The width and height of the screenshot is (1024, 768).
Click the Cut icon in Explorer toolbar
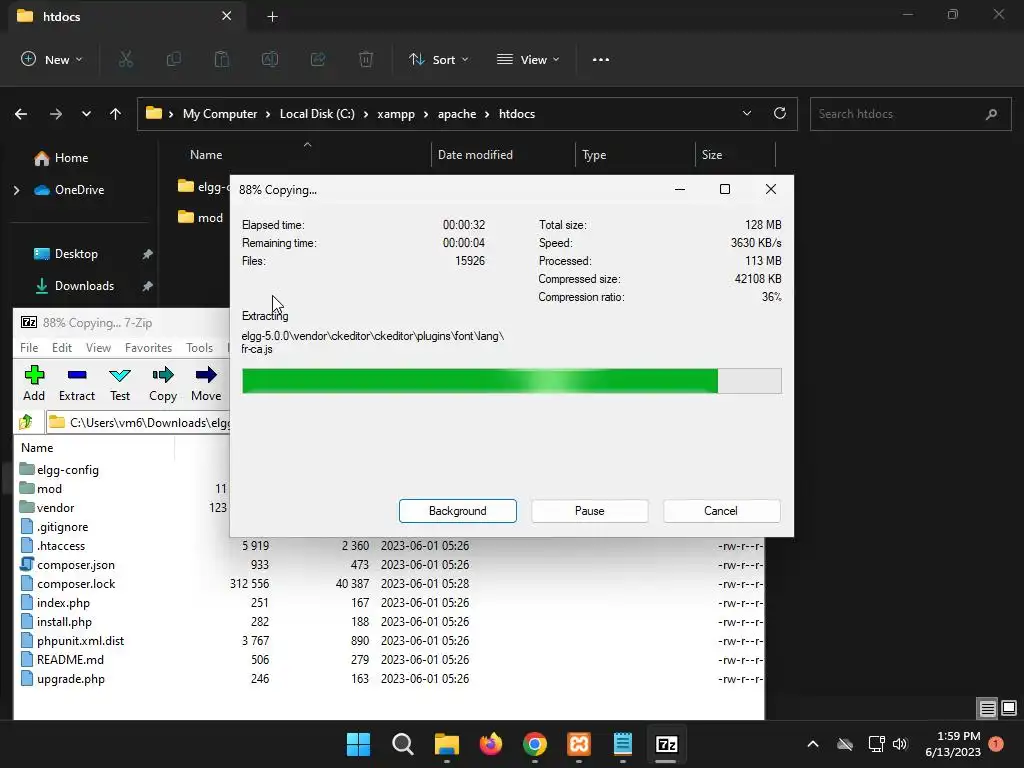pyautogui.click(x=125, y=59)
